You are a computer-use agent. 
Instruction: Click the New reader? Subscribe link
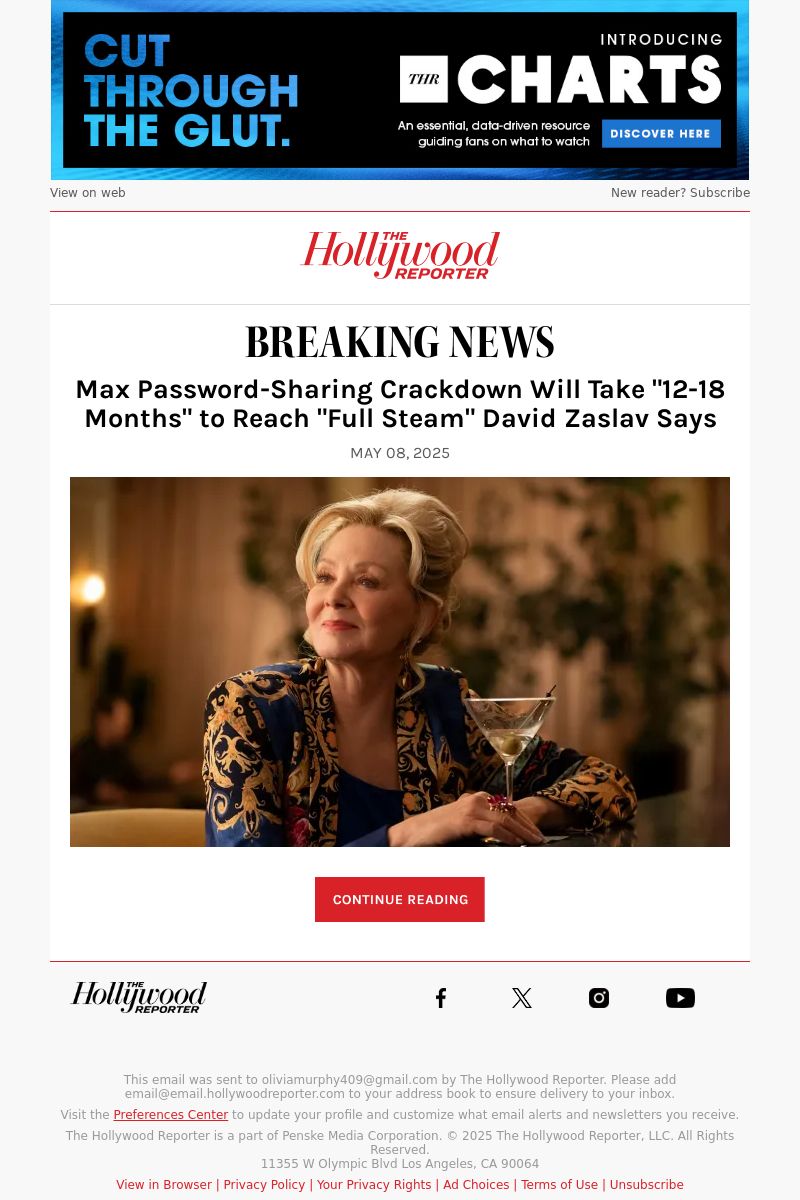[x=680, y=193]
